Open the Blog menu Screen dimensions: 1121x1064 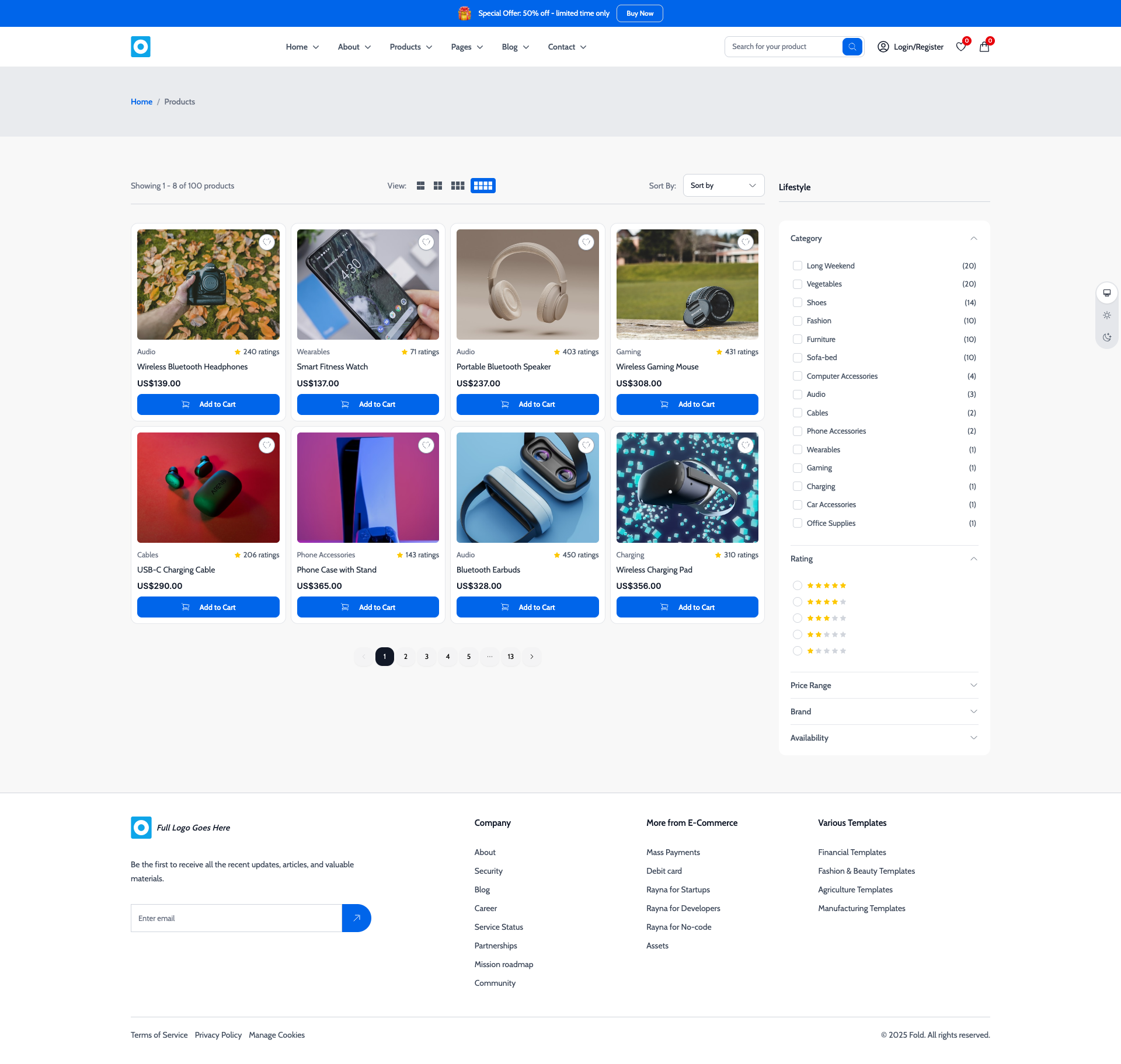pos(514,47)
